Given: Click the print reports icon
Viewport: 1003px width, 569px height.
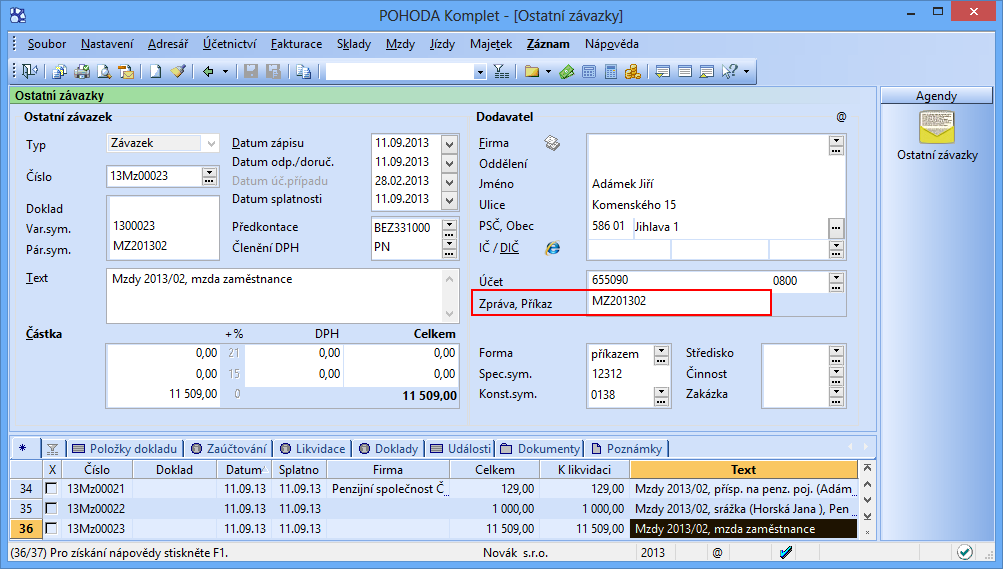Looking at the screenshot, I should (82, 72).
